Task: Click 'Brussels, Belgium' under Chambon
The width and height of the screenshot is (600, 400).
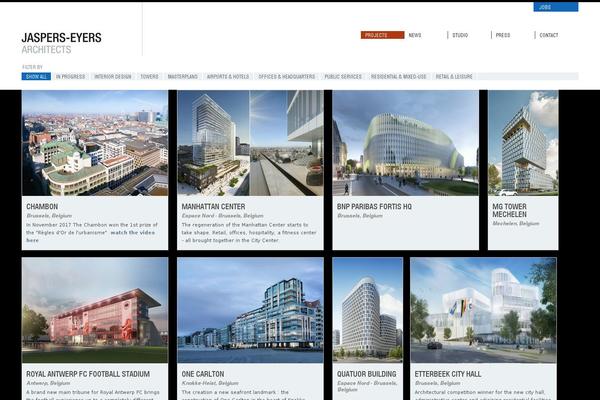Action: [x=49, y=216]
